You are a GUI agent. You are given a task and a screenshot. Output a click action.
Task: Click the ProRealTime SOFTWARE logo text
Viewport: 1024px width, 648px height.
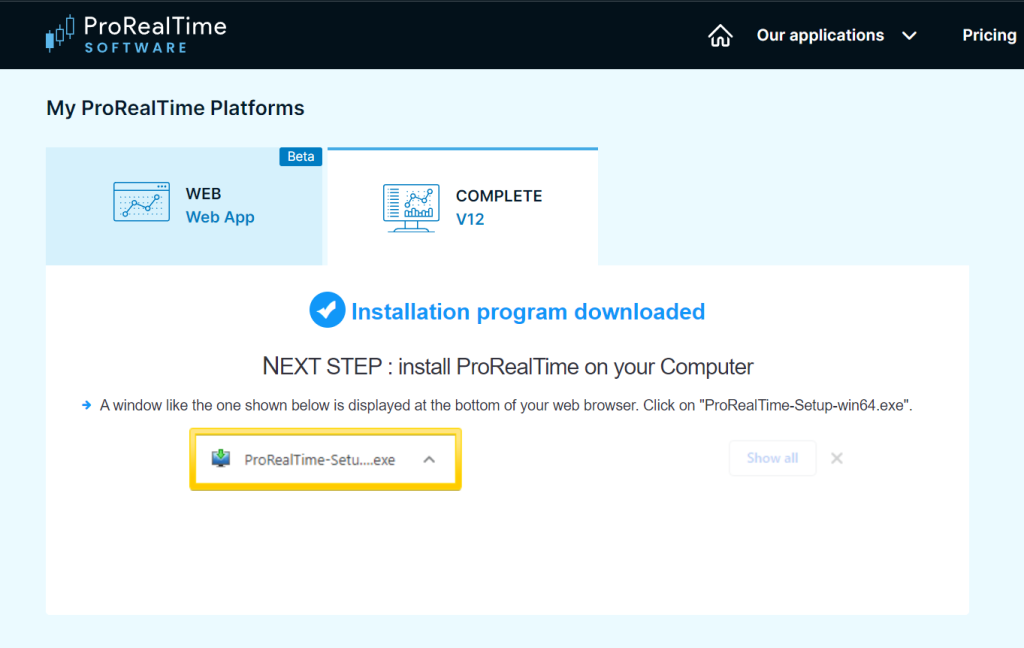[154, 34]
